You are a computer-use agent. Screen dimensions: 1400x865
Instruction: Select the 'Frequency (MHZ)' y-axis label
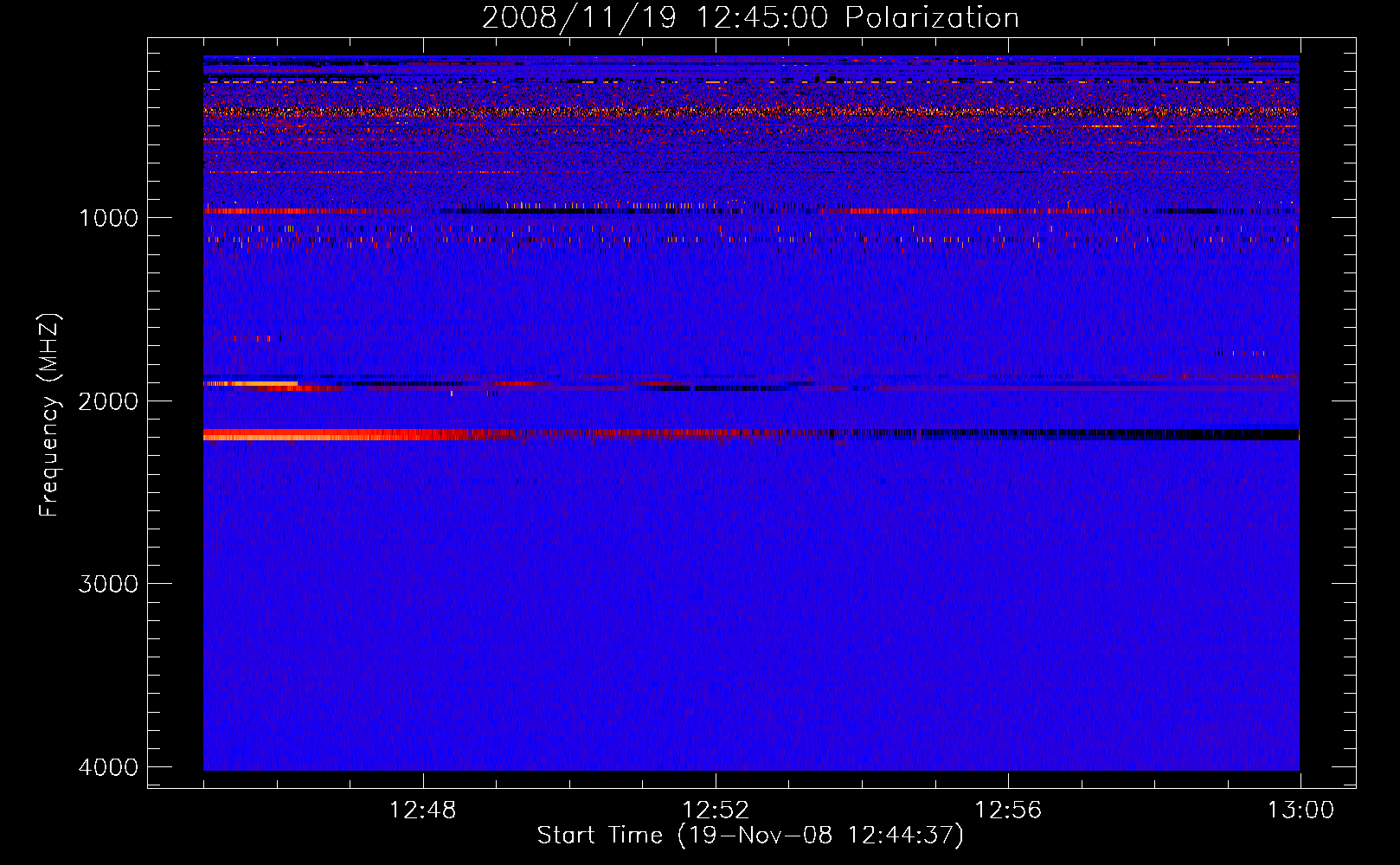click(50, 415)
